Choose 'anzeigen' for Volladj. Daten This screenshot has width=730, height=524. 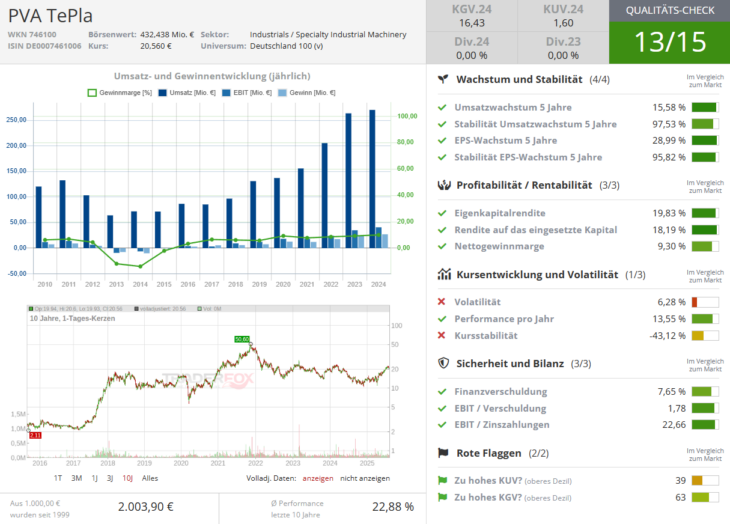[x=318, y=478]
